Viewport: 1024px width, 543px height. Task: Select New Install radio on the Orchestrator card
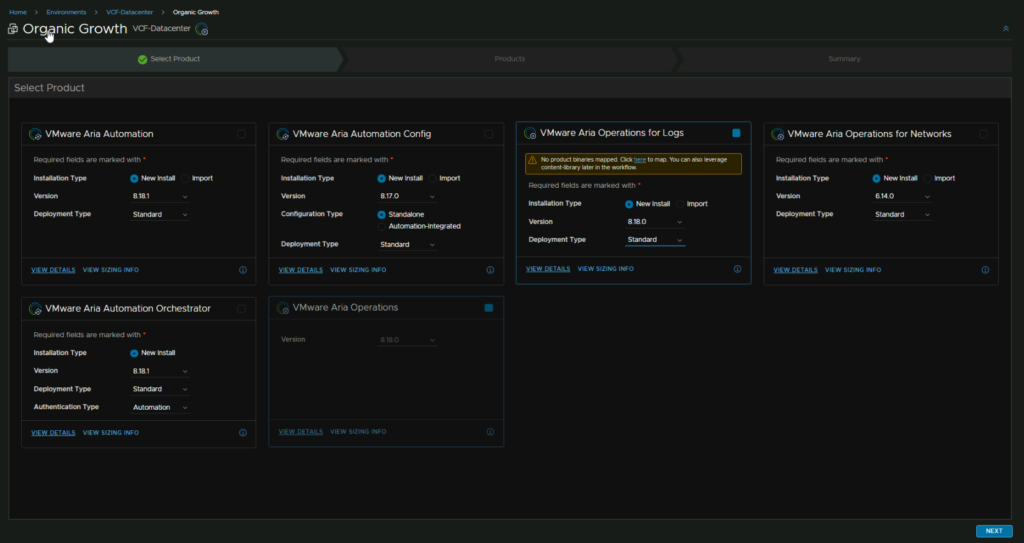(x=134, y=353)
